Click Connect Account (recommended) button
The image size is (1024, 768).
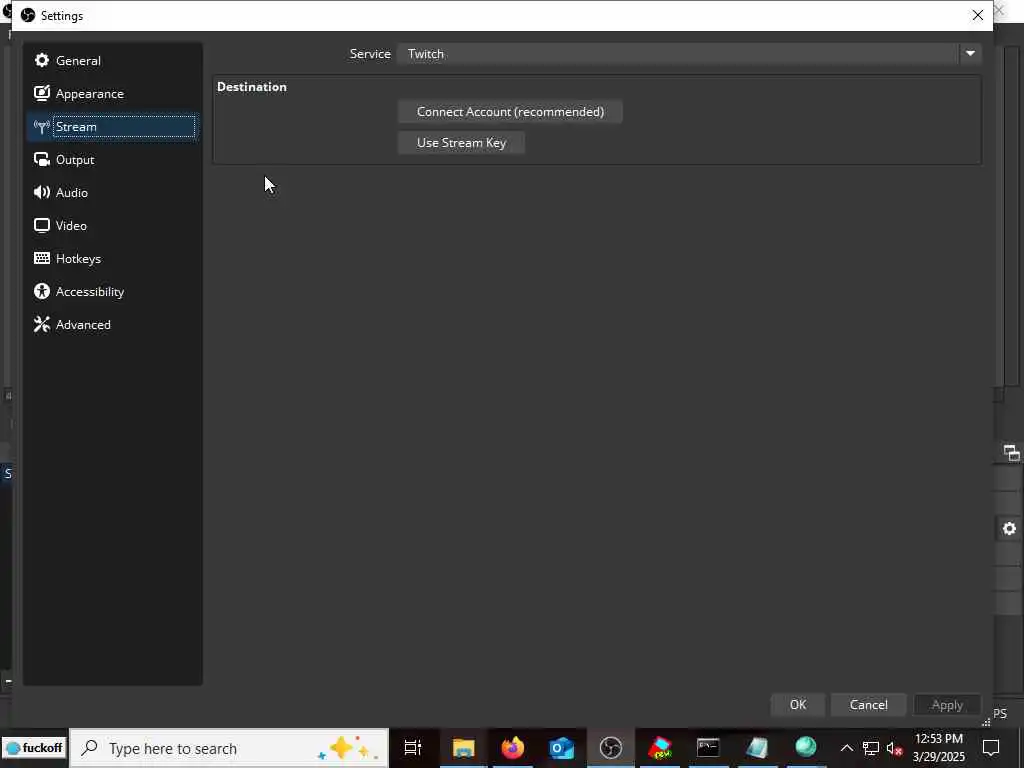(510, 112)
